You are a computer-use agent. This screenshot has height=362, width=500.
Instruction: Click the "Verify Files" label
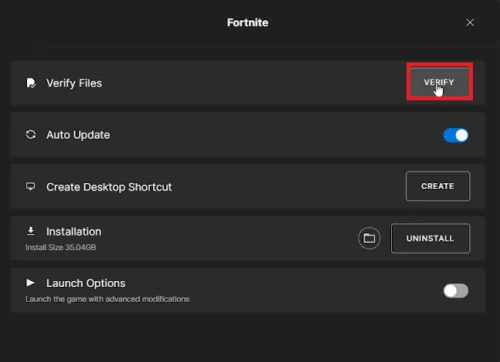point(74,83)
